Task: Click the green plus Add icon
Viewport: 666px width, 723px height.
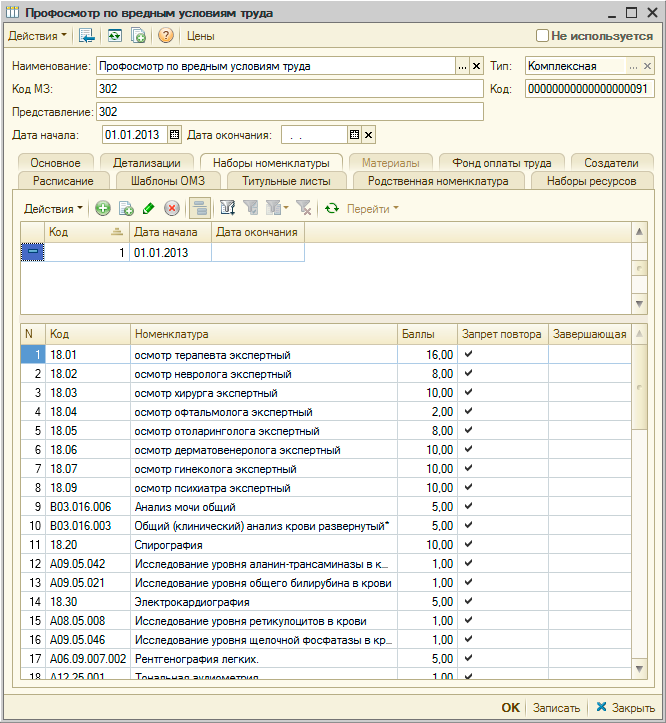Action: tap(103, 208)
